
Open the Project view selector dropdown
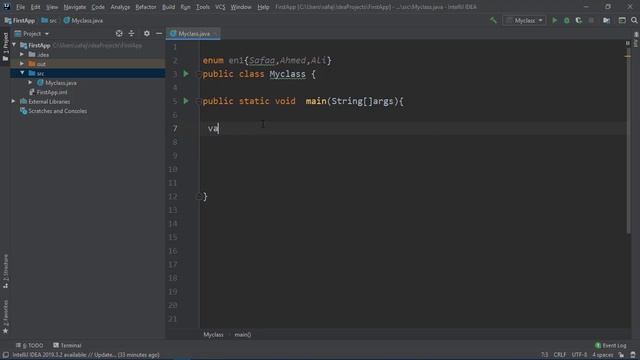pyautogui.click(x=32, y=33)
